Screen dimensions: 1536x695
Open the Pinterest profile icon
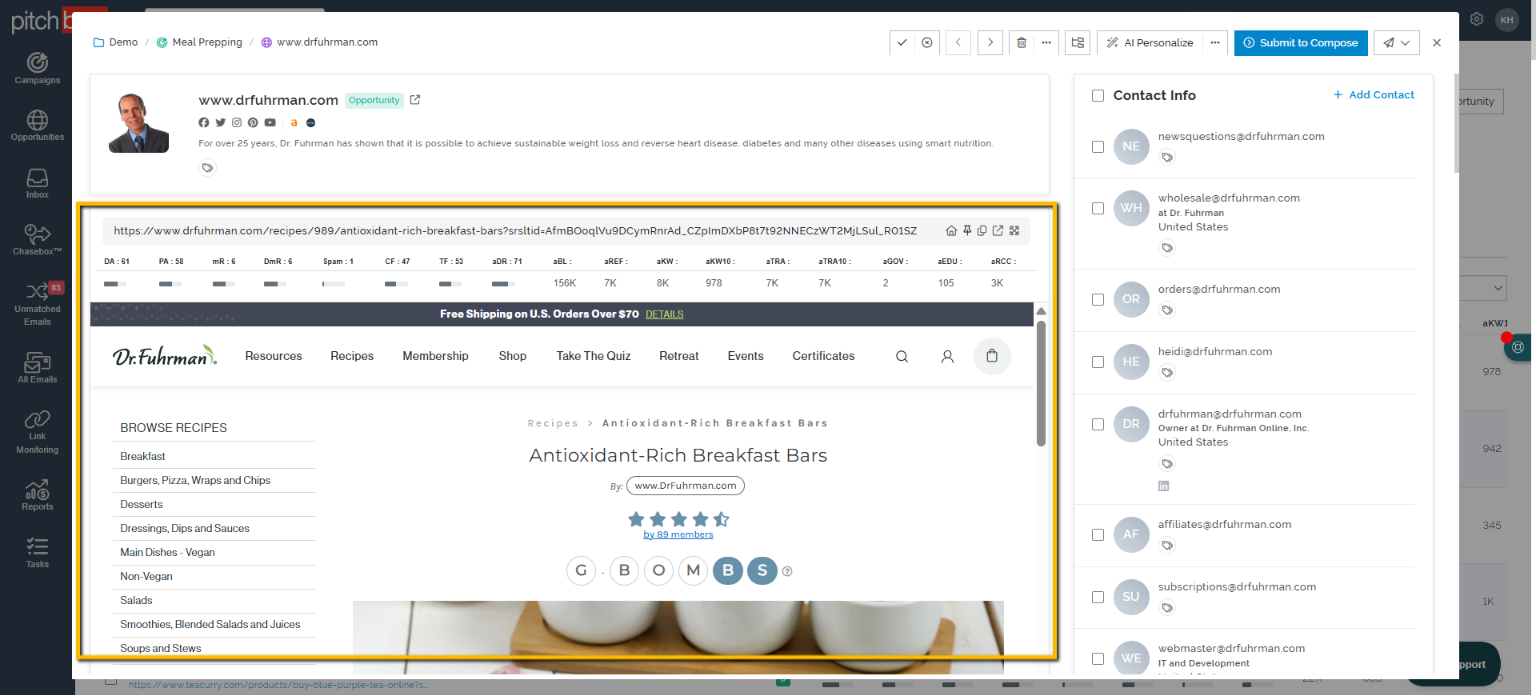[253, 122]
